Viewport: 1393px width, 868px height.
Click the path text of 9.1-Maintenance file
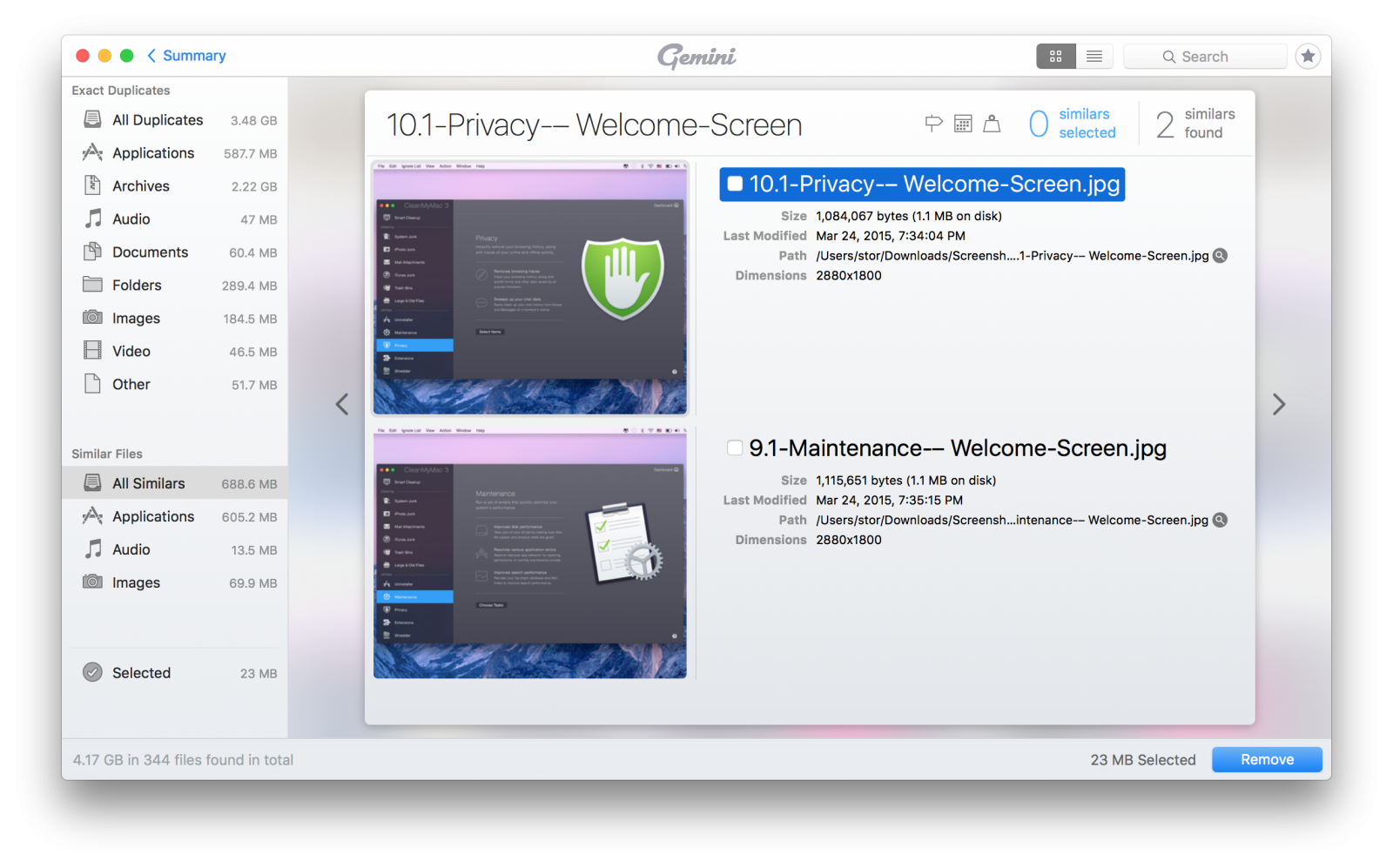tap(1012, 520)
